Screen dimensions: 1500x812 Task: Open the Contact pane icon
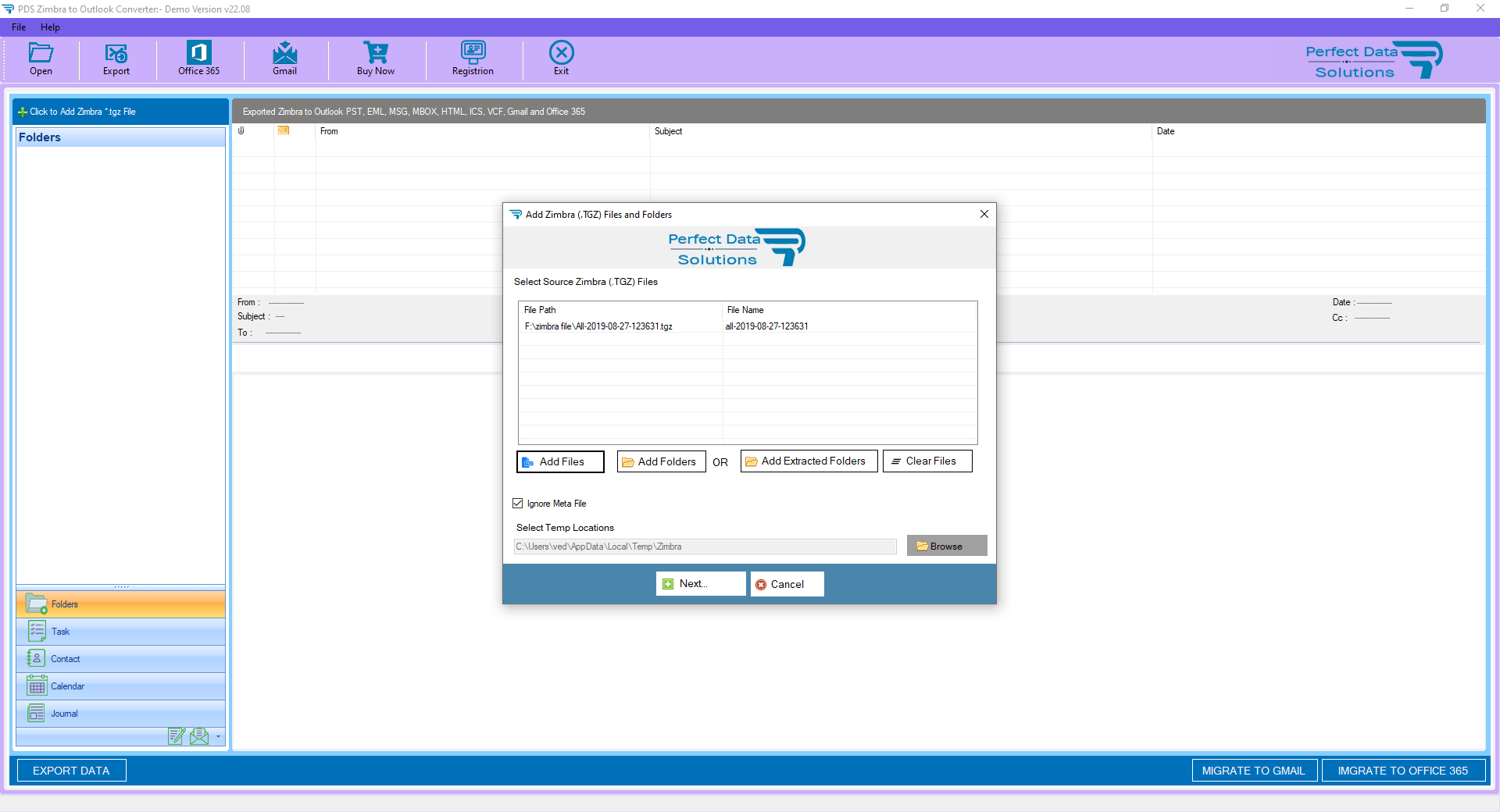[x=36, y=658]
